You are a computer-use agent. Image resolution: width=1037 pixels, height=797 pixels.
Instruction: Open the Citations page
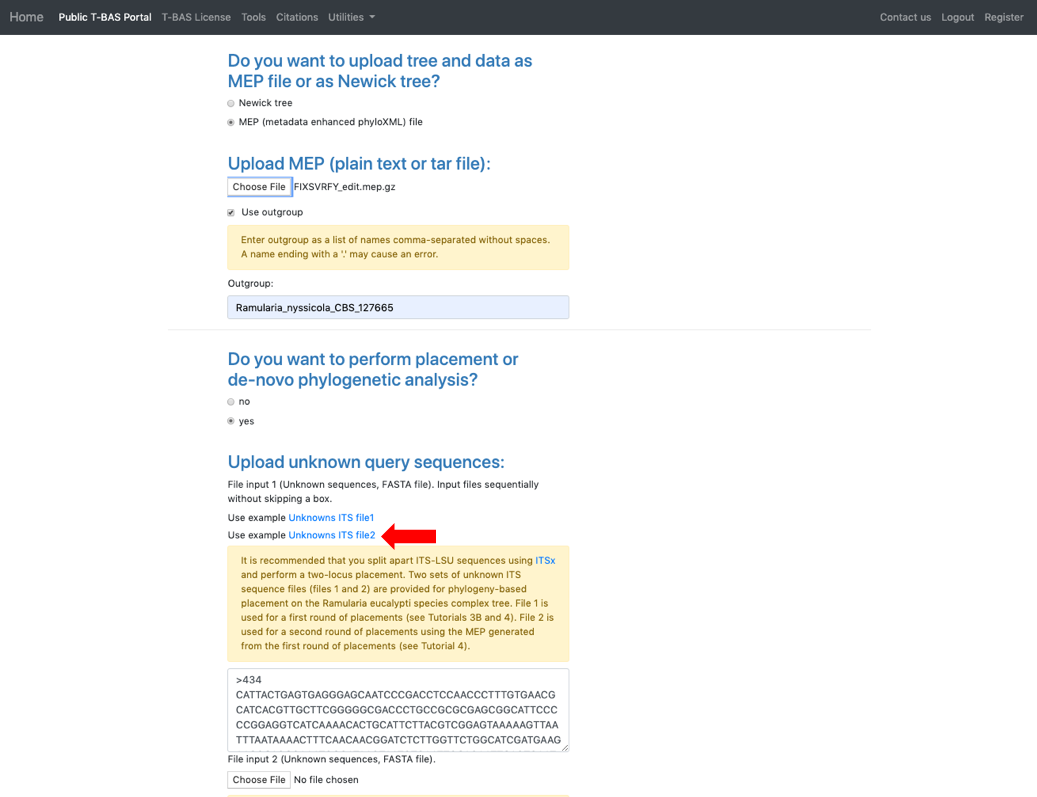[297, 17]
